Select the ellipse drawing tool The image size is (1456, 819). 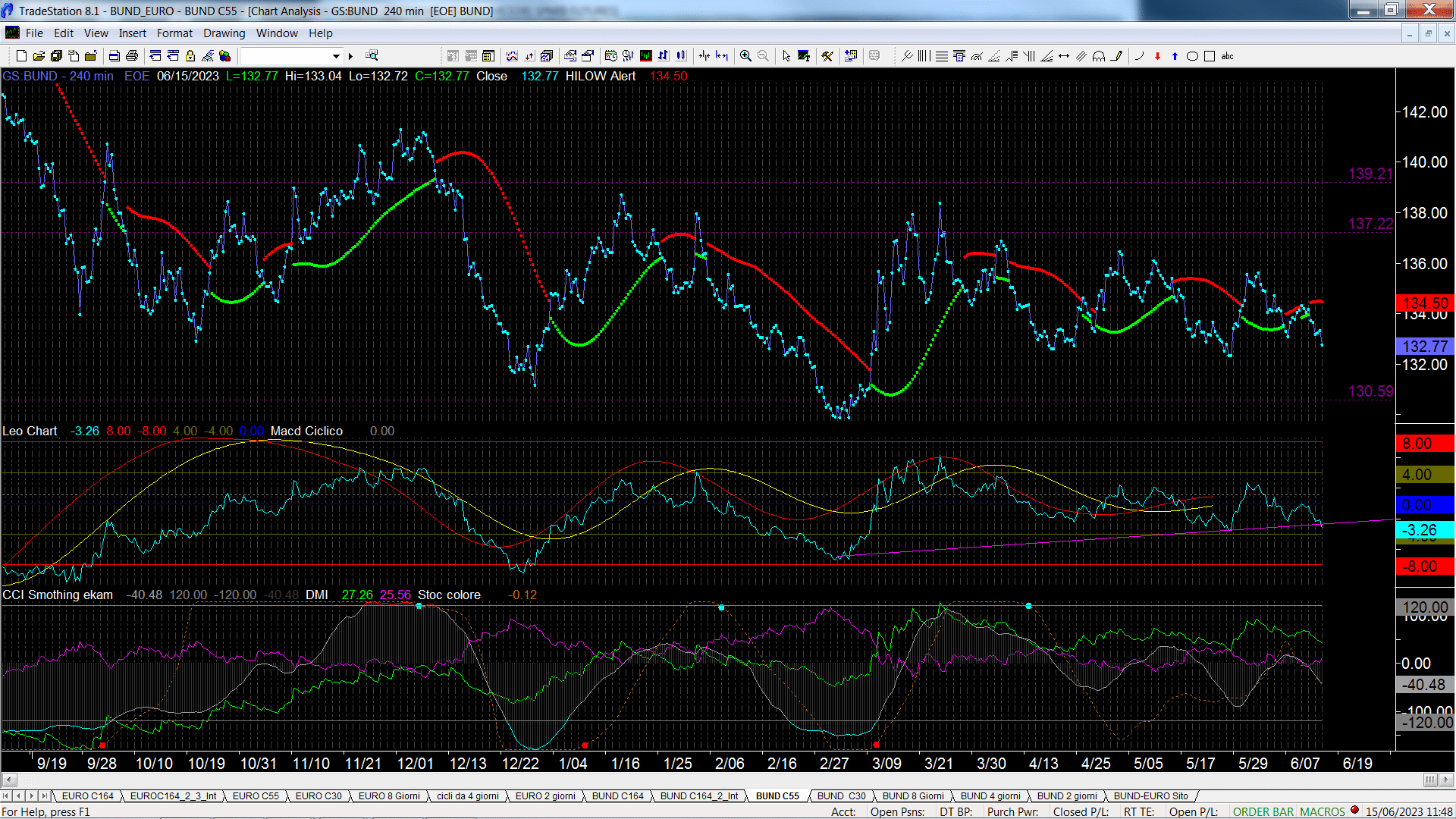click(1192, 56)
